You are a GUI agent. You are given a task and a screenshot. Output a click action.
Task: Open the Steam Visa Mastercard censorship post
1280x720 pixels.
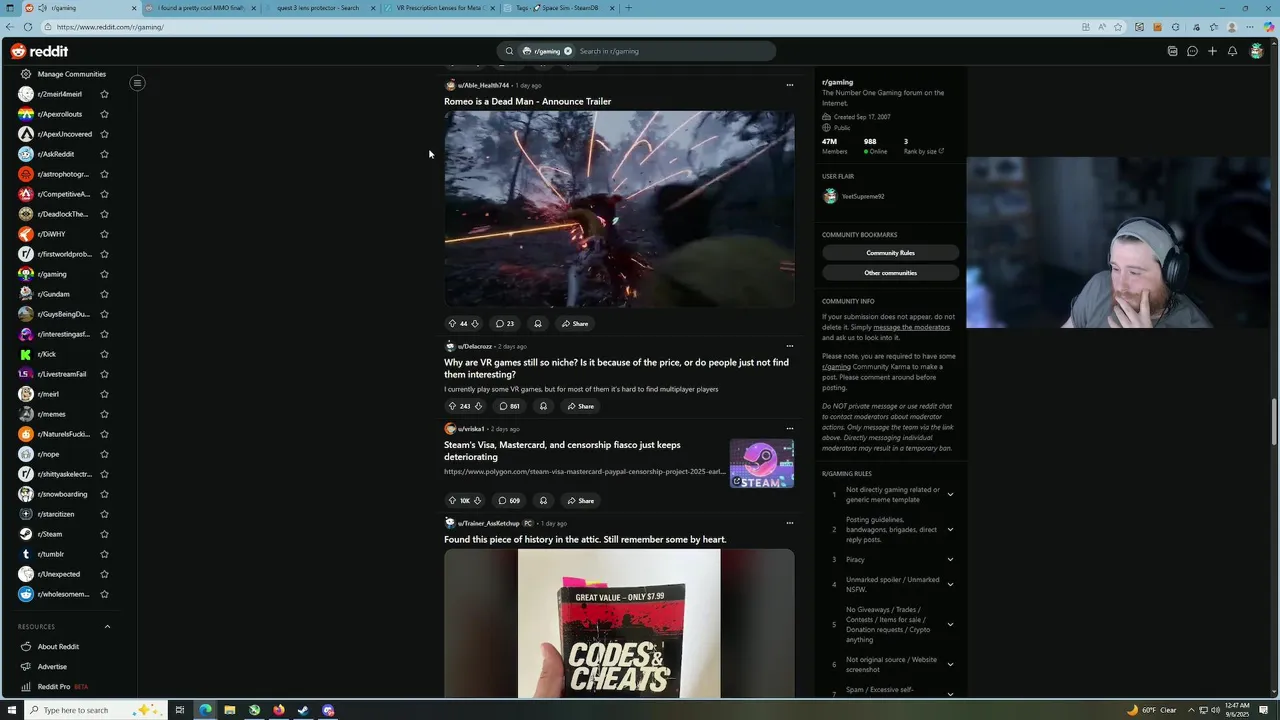(562, 451)
